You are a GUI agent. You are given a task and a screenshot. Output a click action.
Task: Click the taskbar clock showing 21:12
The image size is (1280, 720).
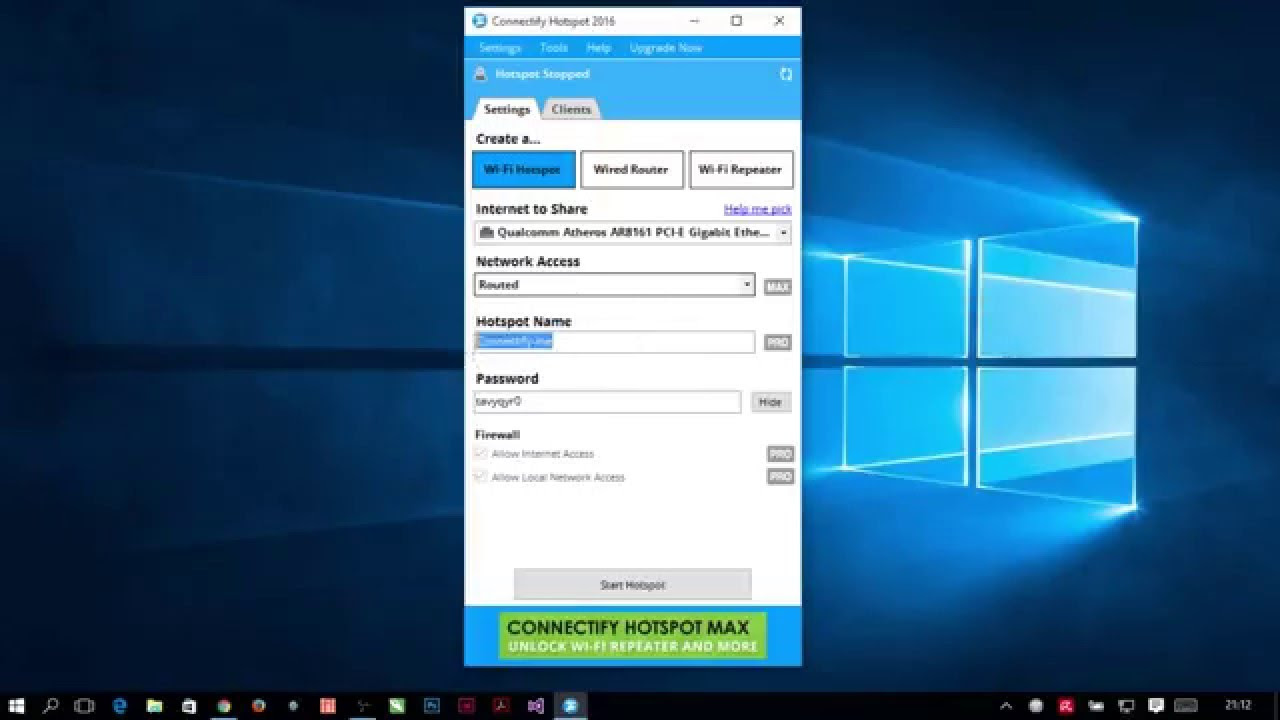[1237, 705]
